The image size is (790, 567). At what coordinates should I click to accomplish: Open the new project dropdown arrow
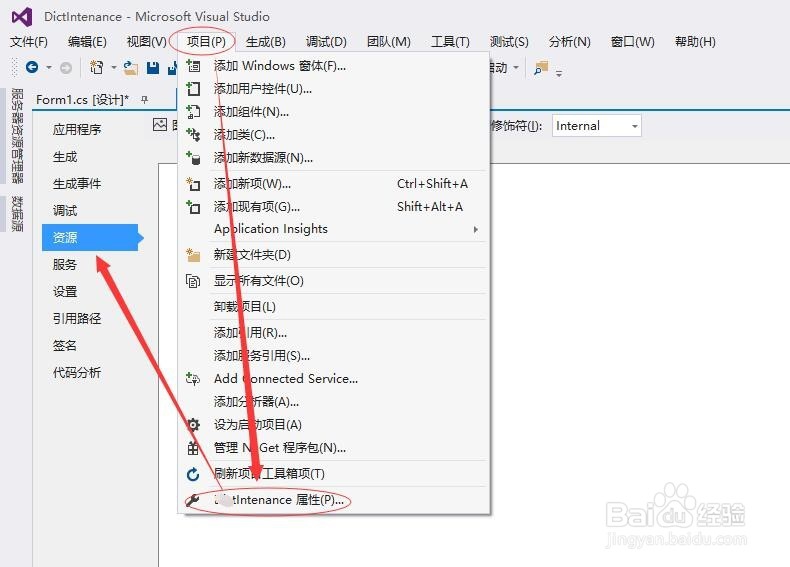[114, 67]
